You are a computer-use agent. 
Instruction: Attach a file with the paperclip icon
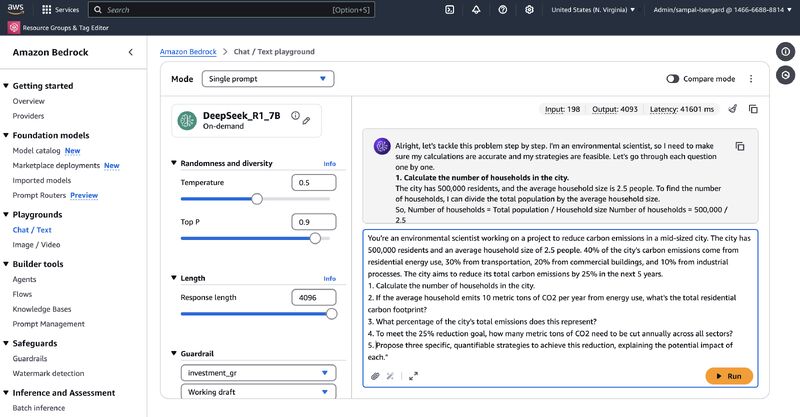(375, 376)
